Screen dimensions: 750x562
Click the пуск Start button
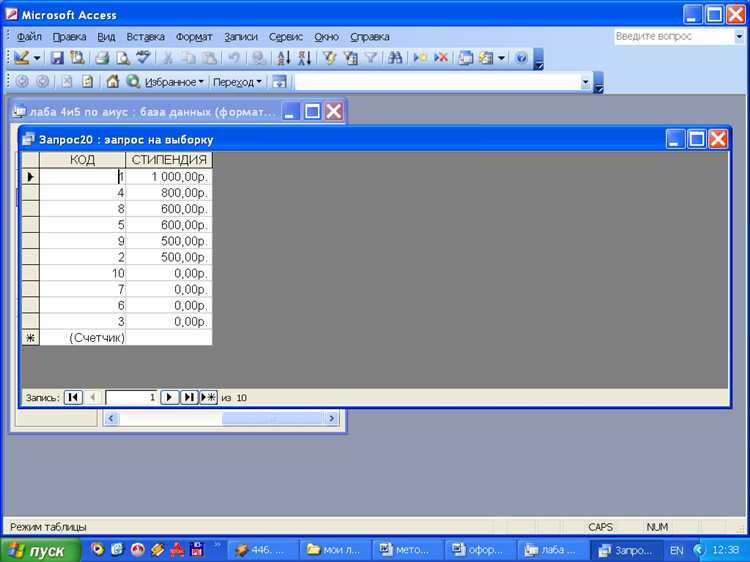point(37,550)
